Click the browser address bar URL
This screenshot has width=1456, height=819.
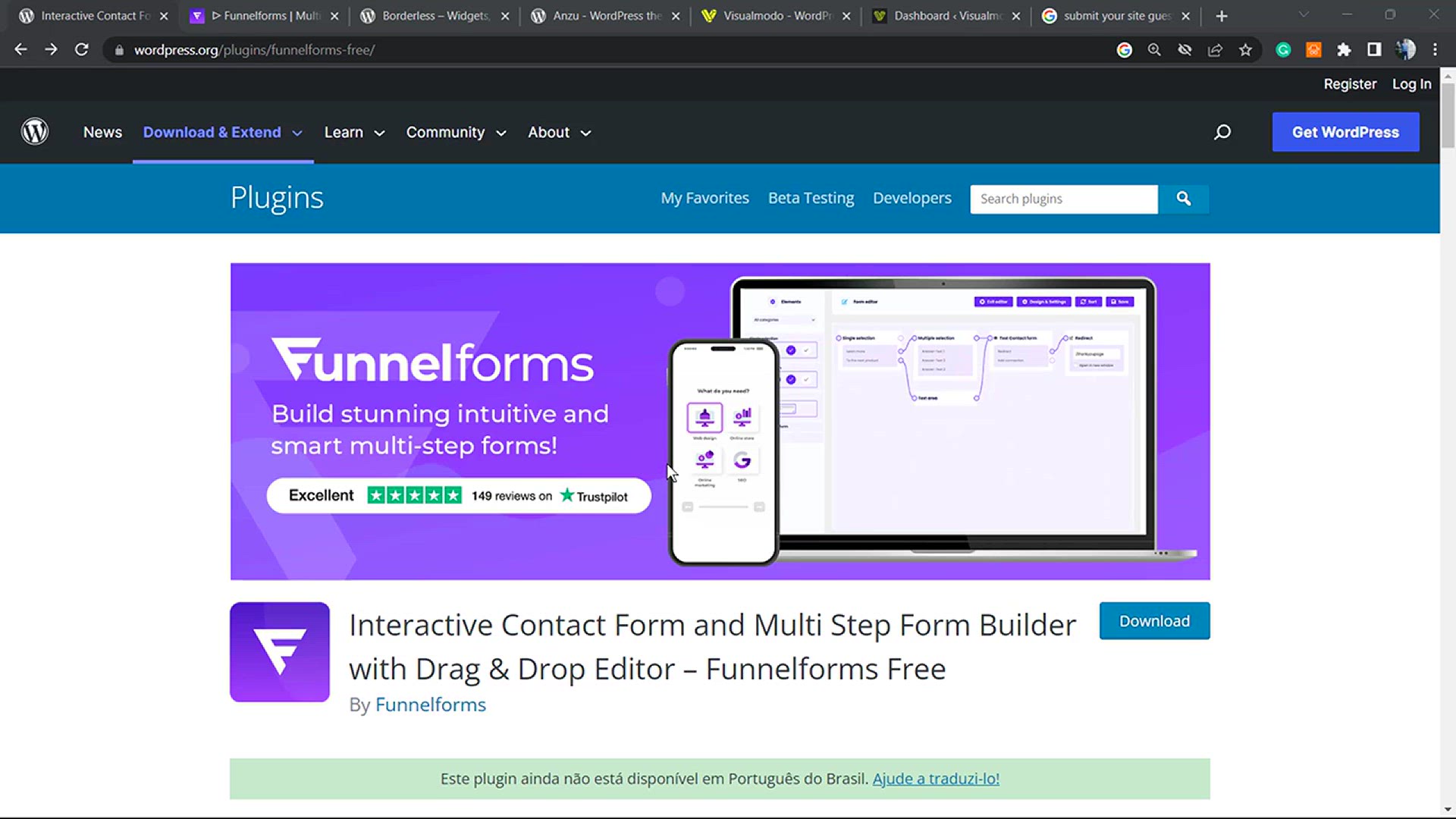point(254,50)
